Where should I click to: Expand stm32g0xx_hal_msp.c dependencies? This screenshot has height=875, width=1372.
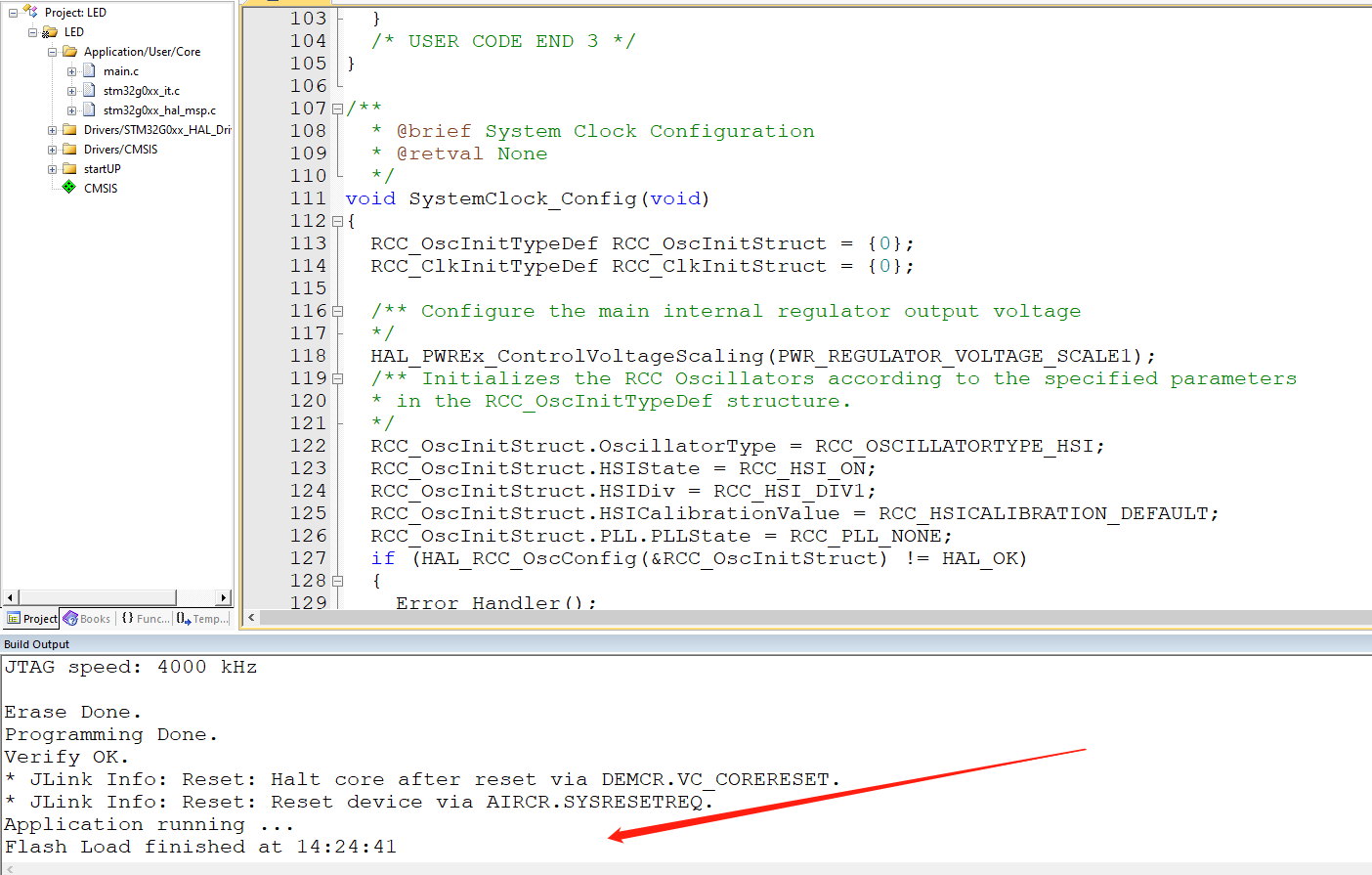click(x=71, y=110)
